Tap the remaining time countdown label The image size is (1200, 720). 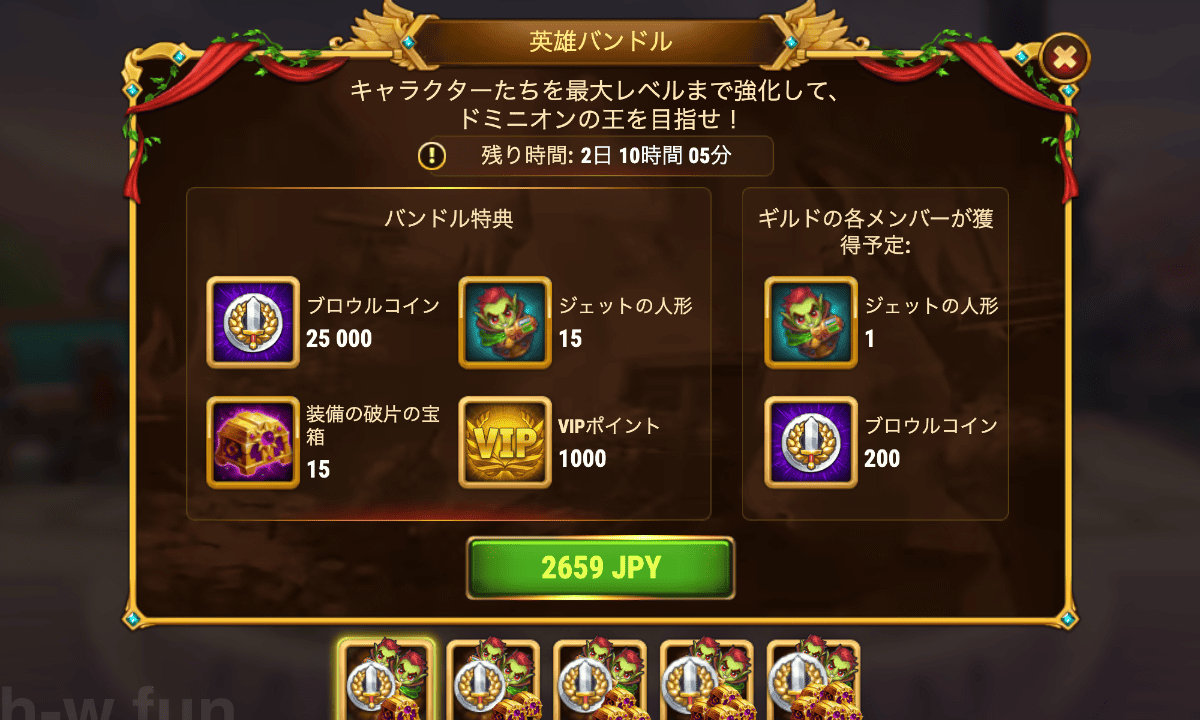(x=606, y=157)
